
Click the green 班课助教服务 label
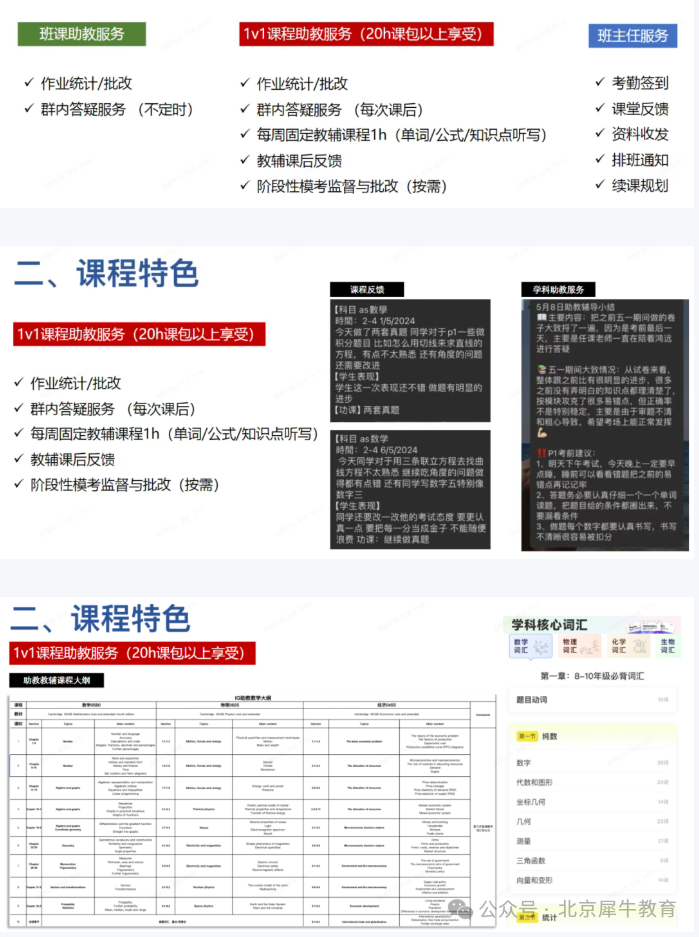click(x=82, y=34)
